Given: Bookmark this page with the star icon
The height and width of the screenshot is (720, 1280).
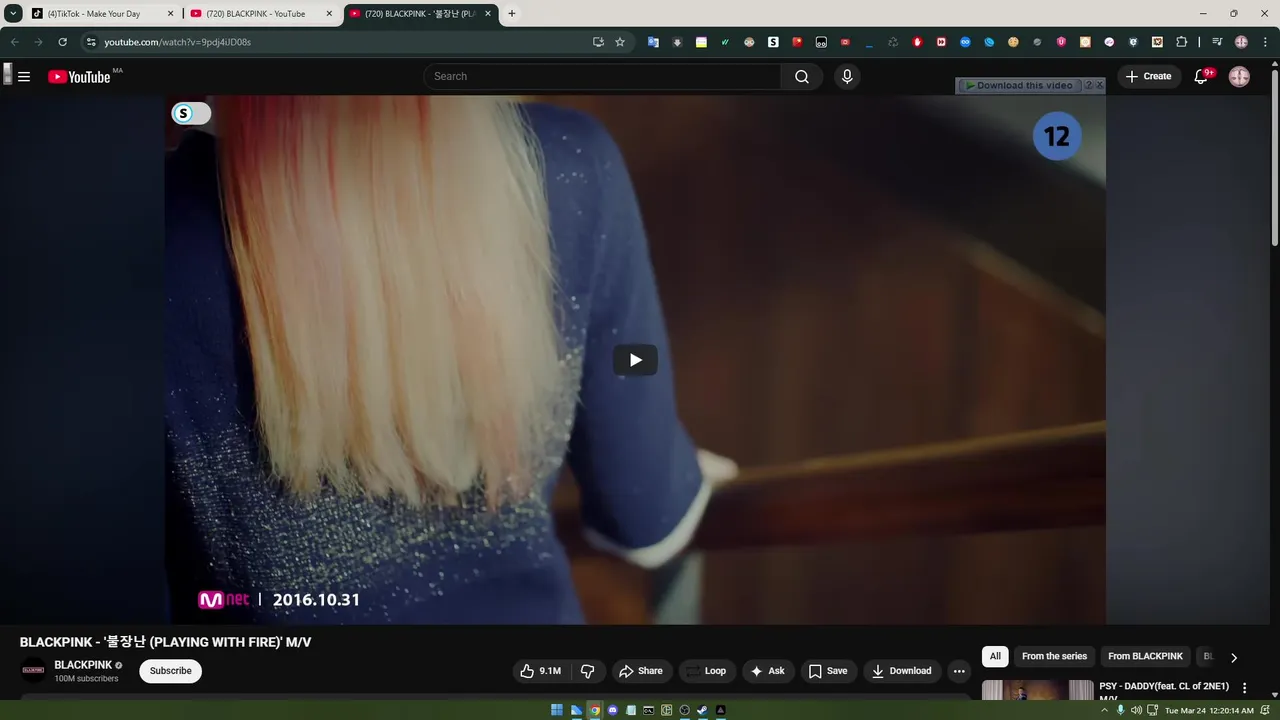Looking at the screenshot, I should tap(620, 42).
